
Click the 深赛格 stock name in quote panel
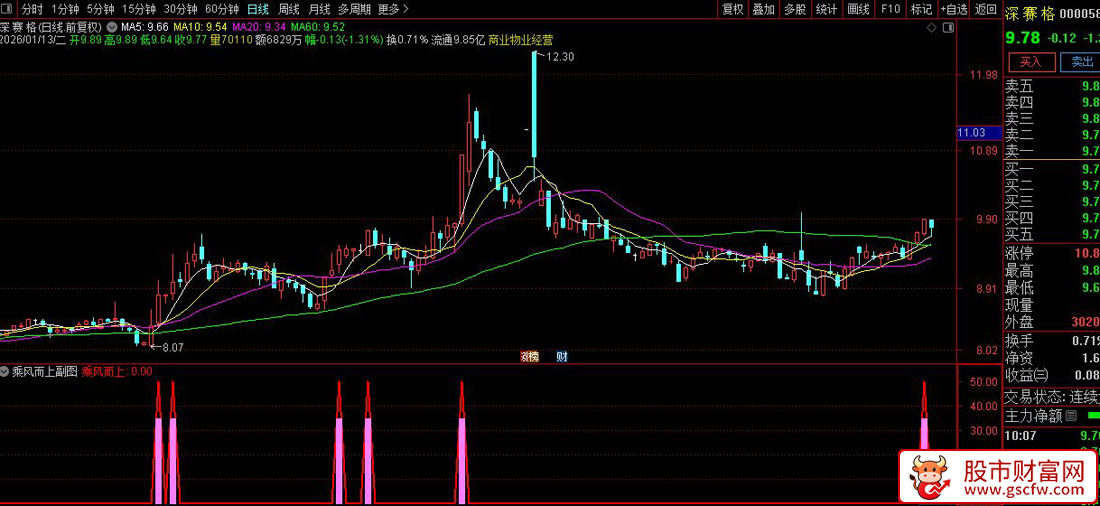(1030, 13)
